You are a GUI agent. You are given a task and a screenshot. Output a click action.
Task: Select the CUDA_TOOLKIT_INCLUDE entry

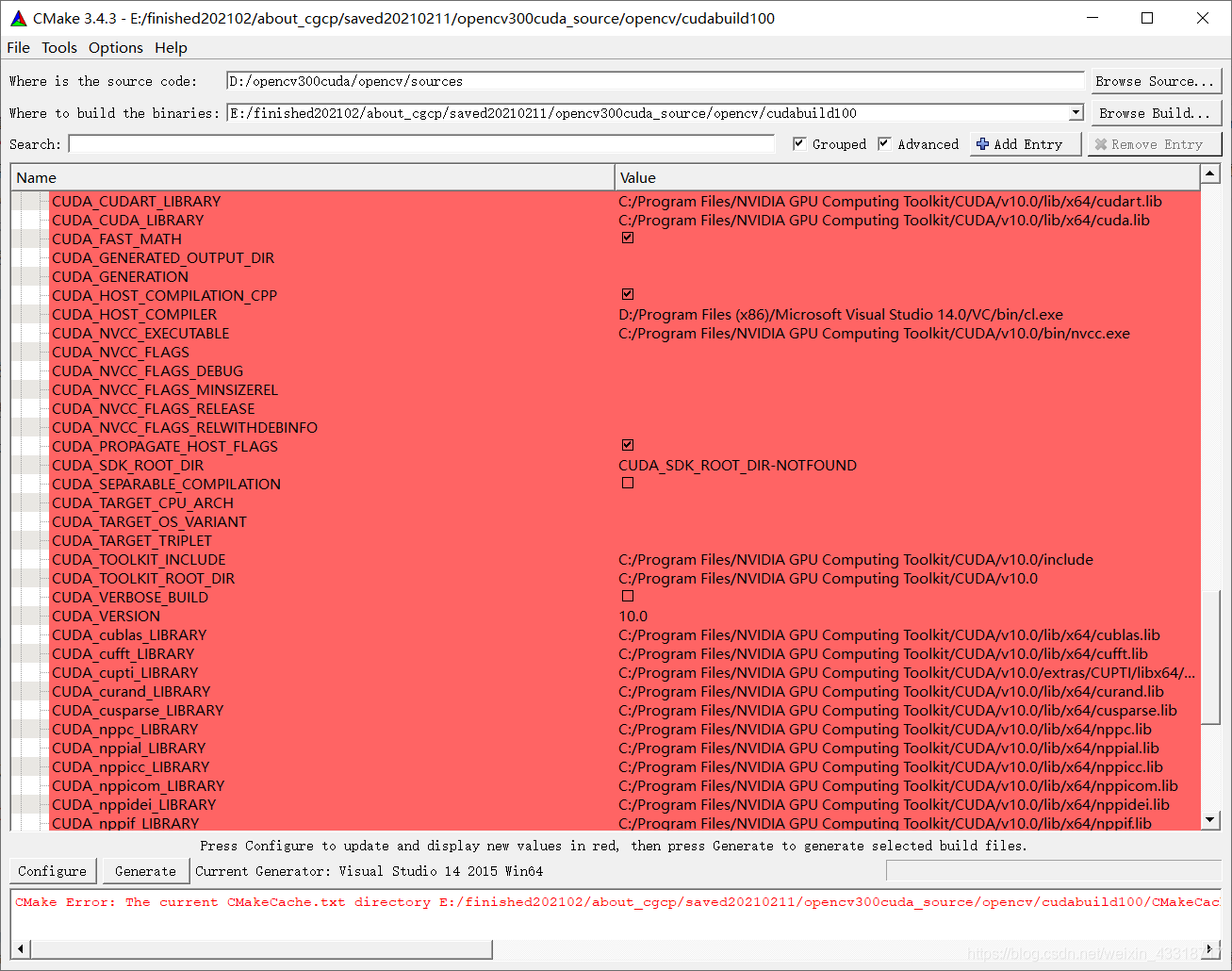(139, 559)
